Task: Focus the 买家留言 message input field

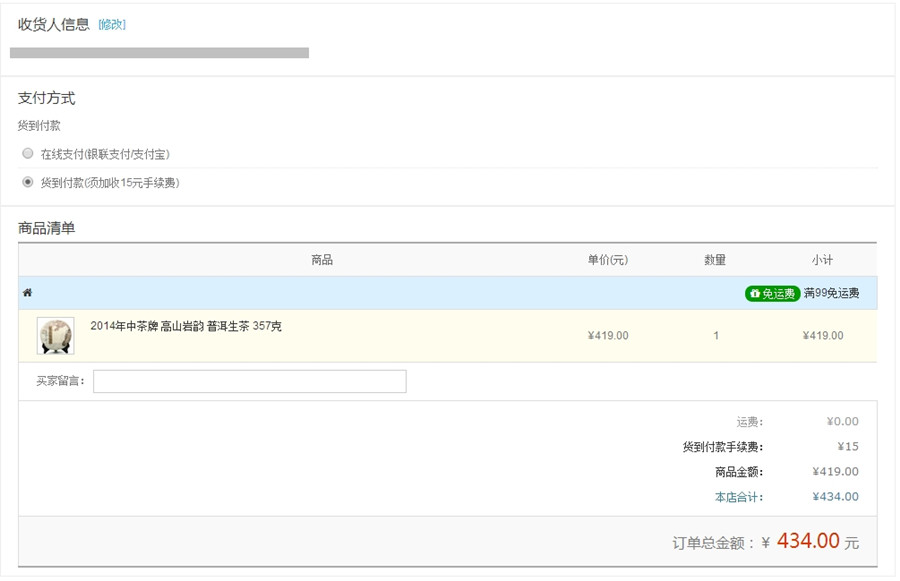Action: (249, 381)
